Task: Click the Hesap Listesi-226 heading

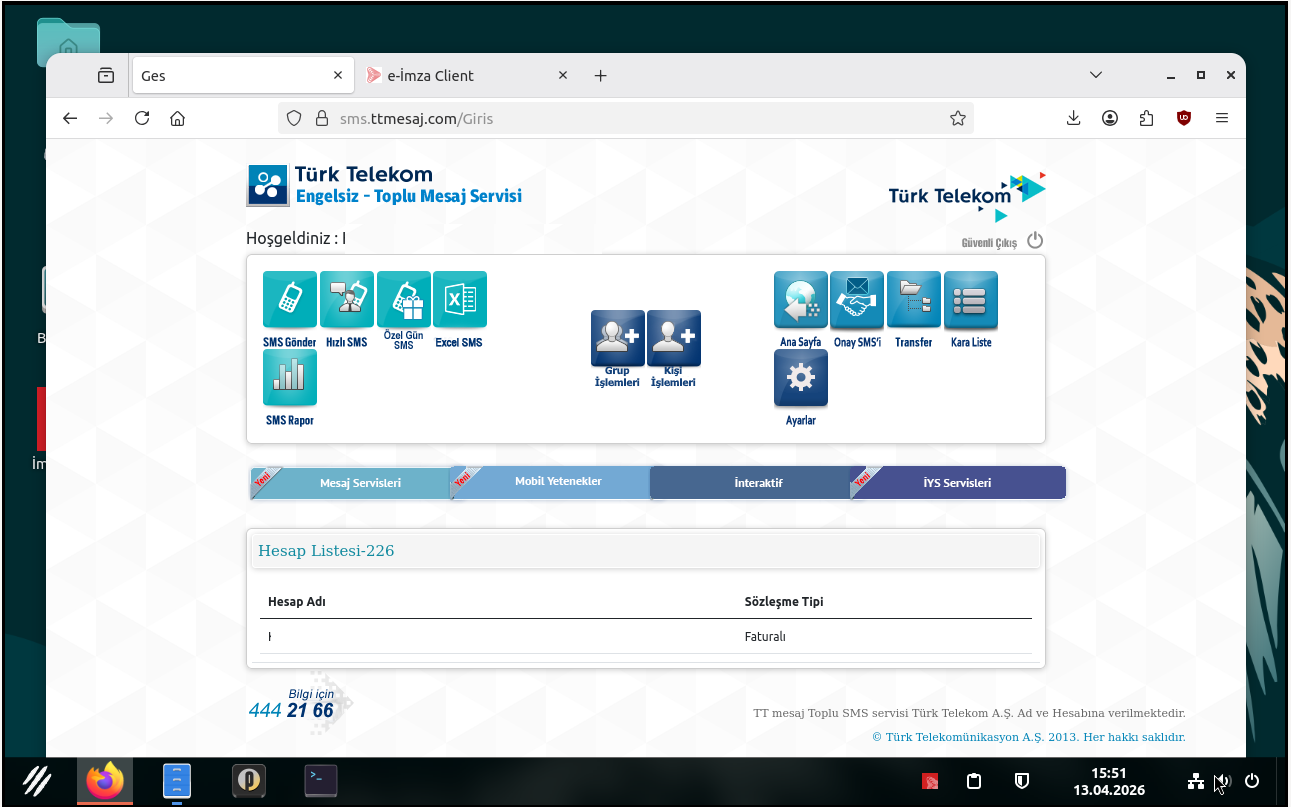Action: pos(326,551)
